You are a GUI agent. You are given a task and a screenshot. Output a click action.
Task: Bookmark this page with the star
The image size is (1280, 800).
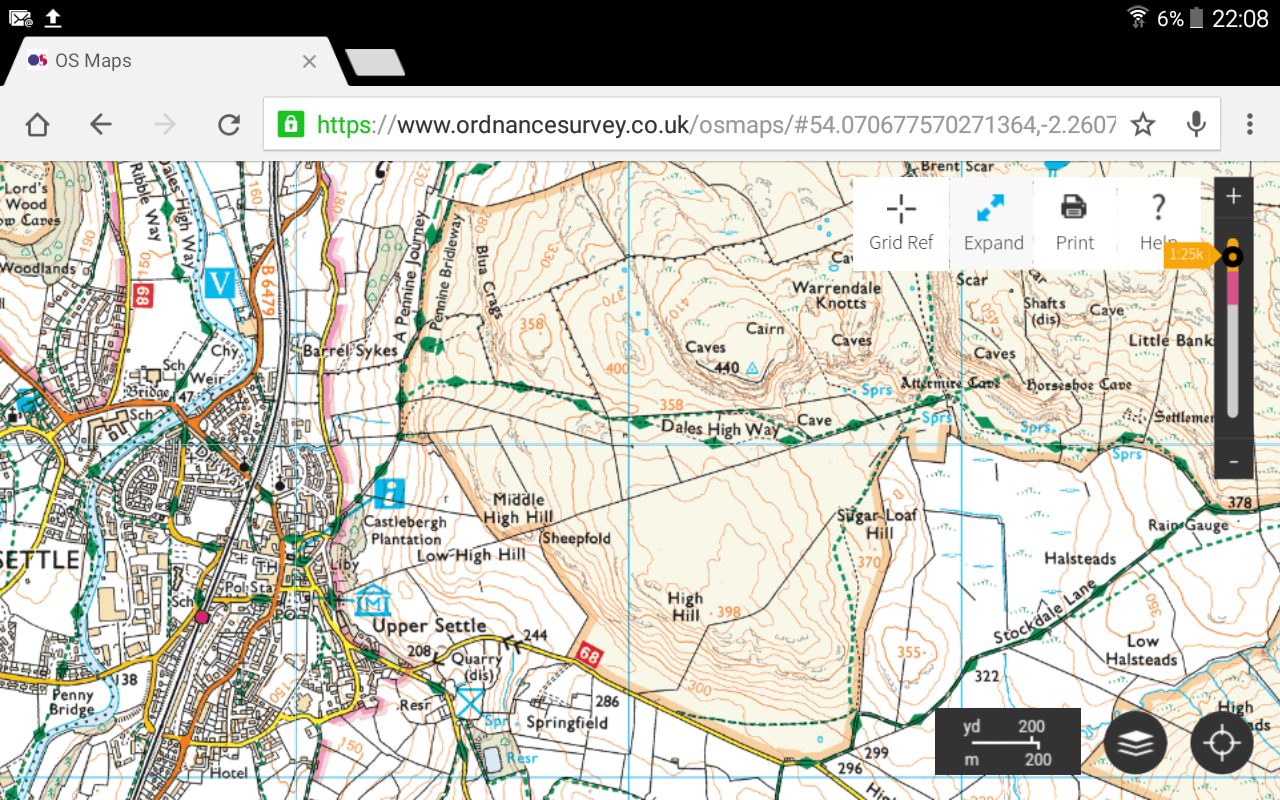[x=1143, y=124]
